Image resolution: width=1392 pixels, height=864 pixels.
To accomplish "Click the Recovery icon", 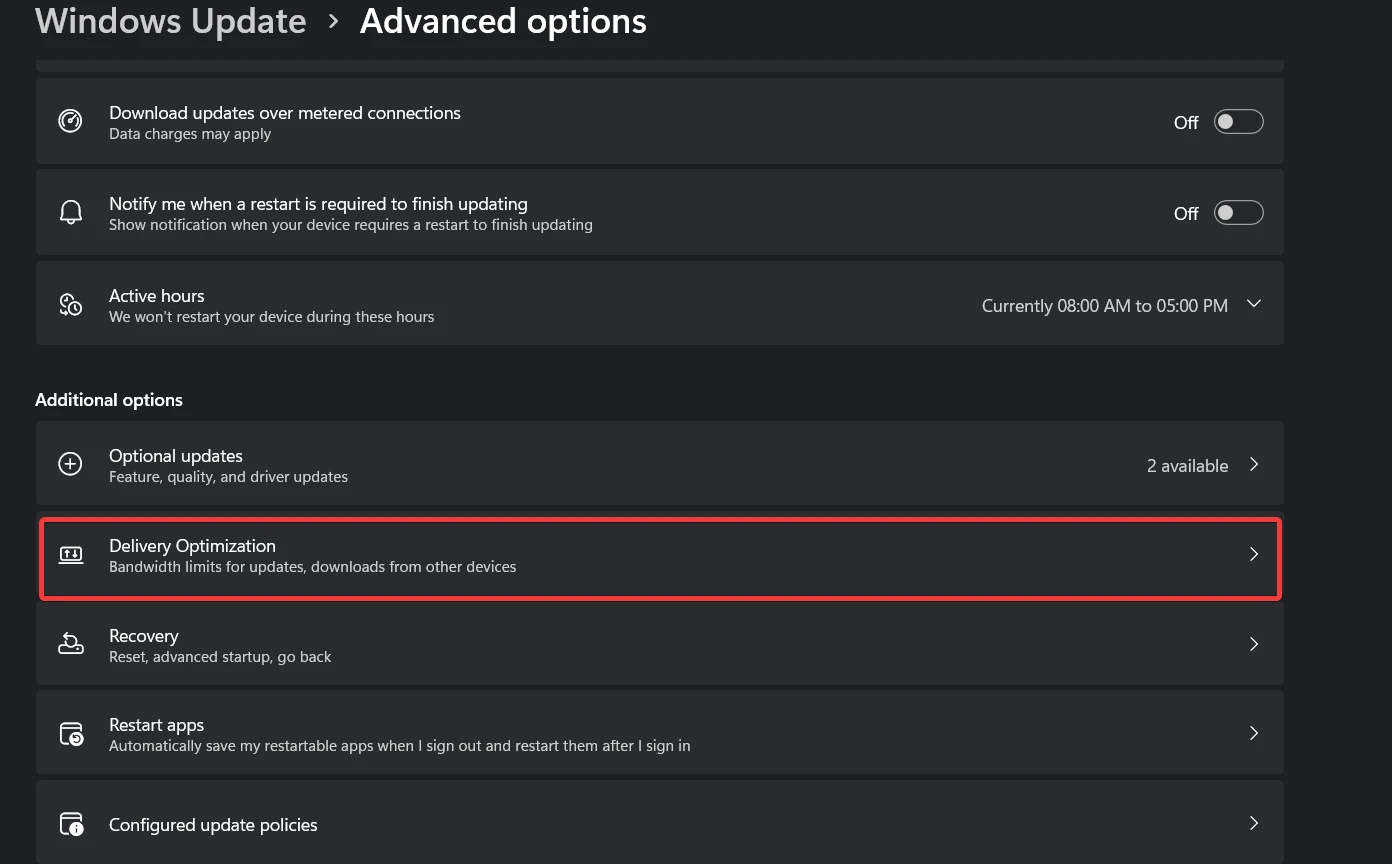I will pos(70,644).
